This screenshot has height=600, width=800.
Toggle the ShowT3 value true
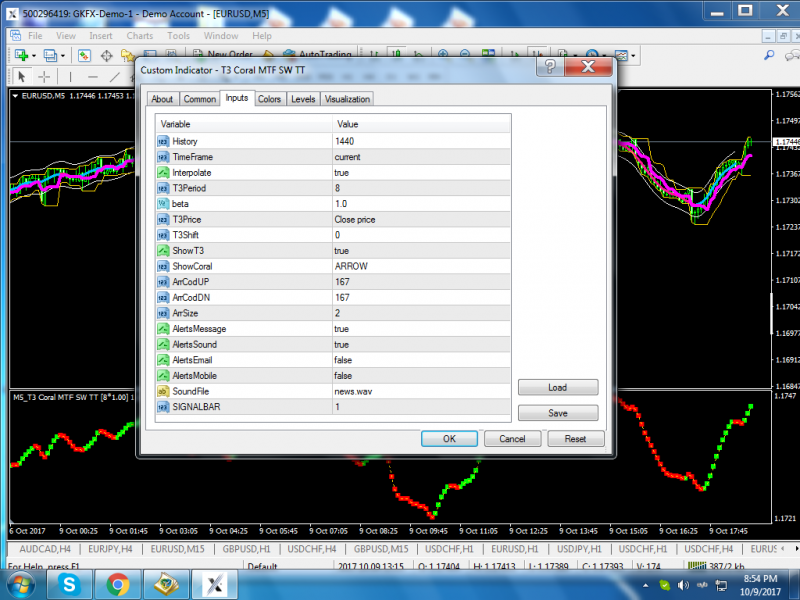coord(421,251)
